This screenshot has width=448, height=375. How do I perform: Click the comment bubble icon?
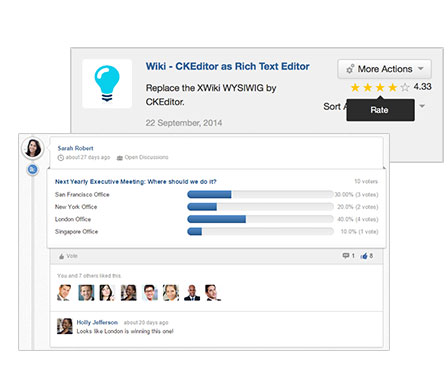coord(346,256)
